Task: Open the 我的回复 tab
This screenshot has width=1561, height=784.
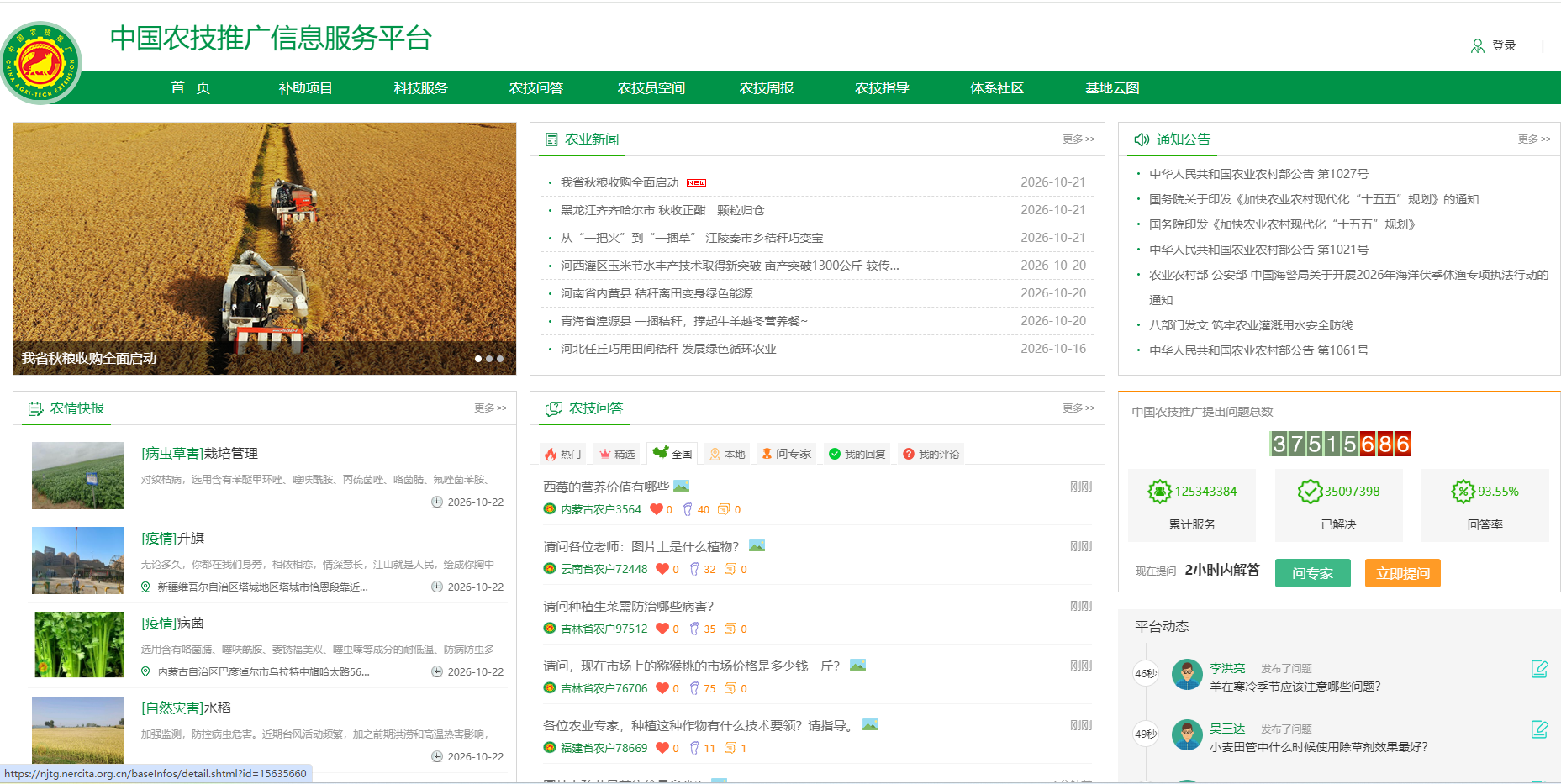Action: pyautogui.click(x=857, y=454)
